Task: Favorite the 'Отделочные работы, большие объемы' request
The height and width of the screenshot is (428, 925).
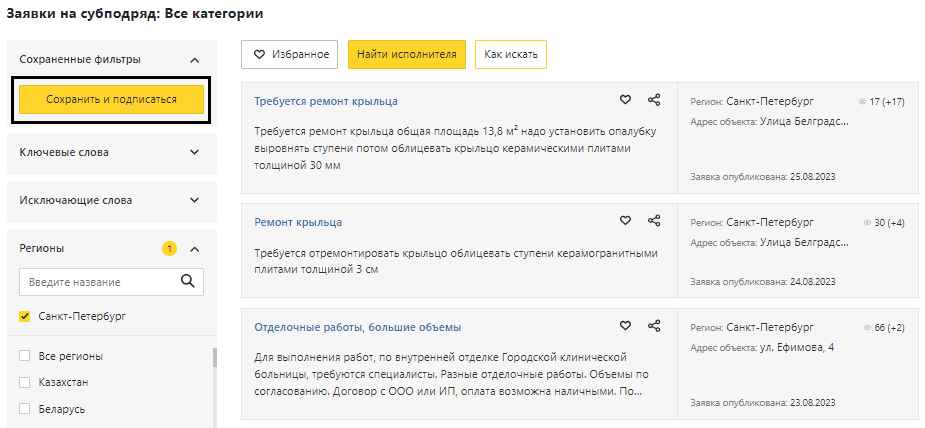Action: 625,326
